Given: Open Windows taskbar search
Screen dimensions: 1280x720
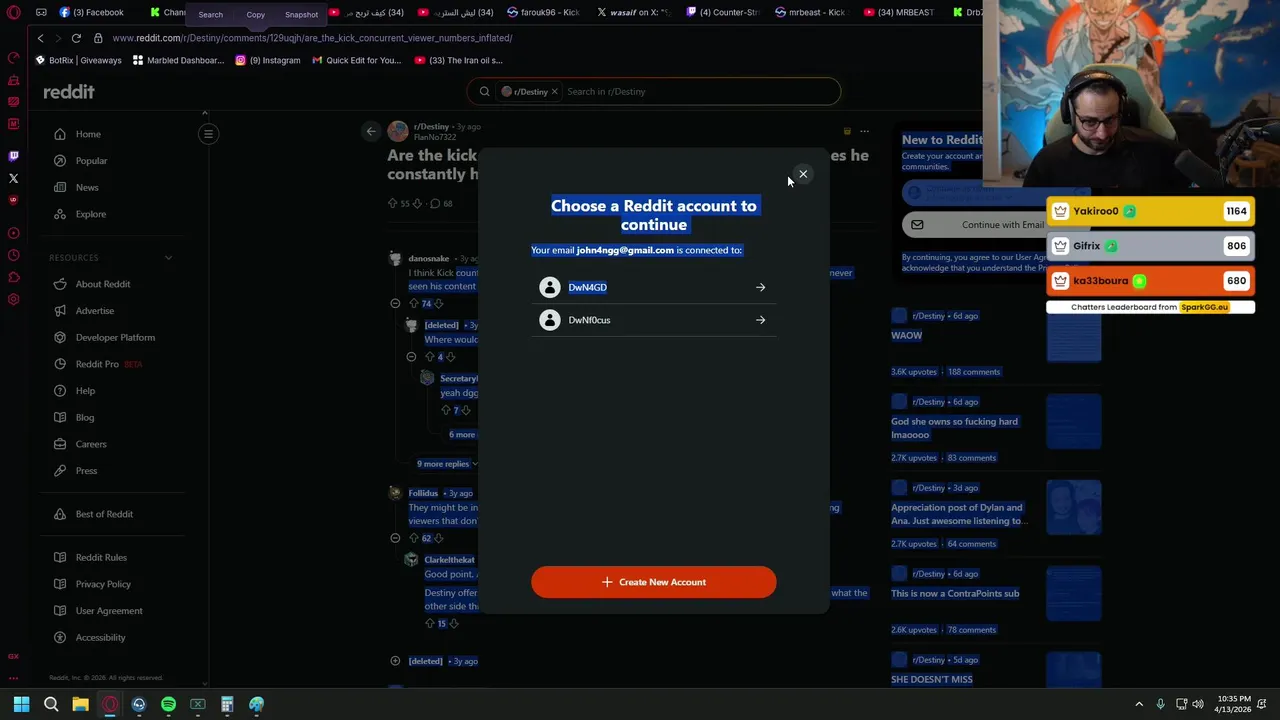Looking at the screenshot, I should coord(51,704).
